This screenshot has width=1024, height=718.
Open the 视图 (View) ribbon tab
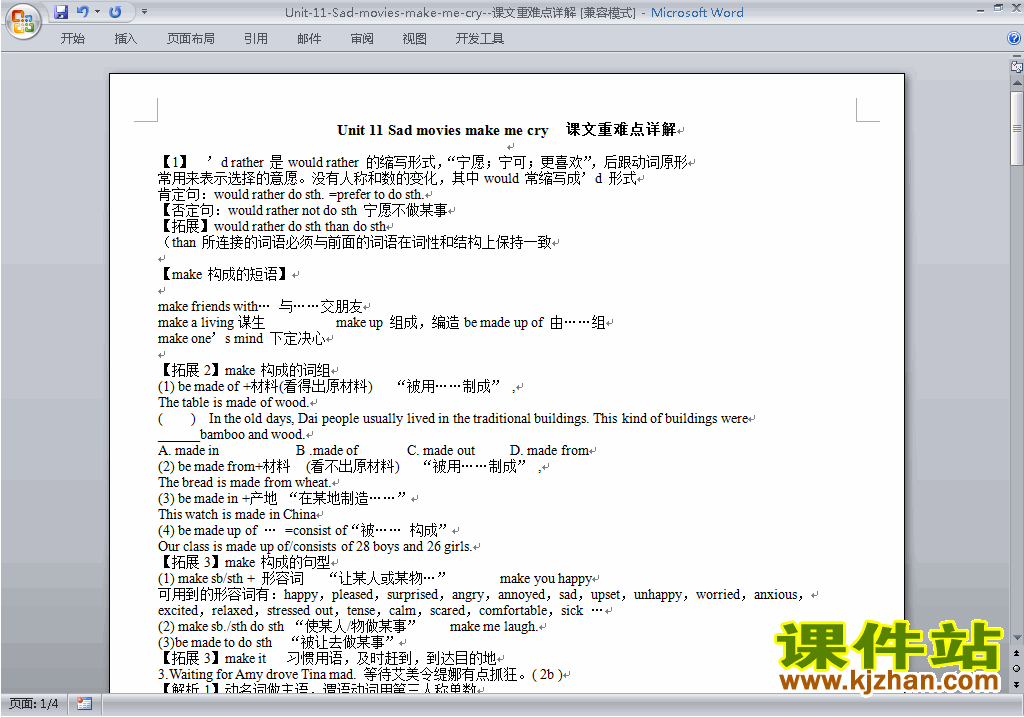pyautogui.click(x=415, y=39)
